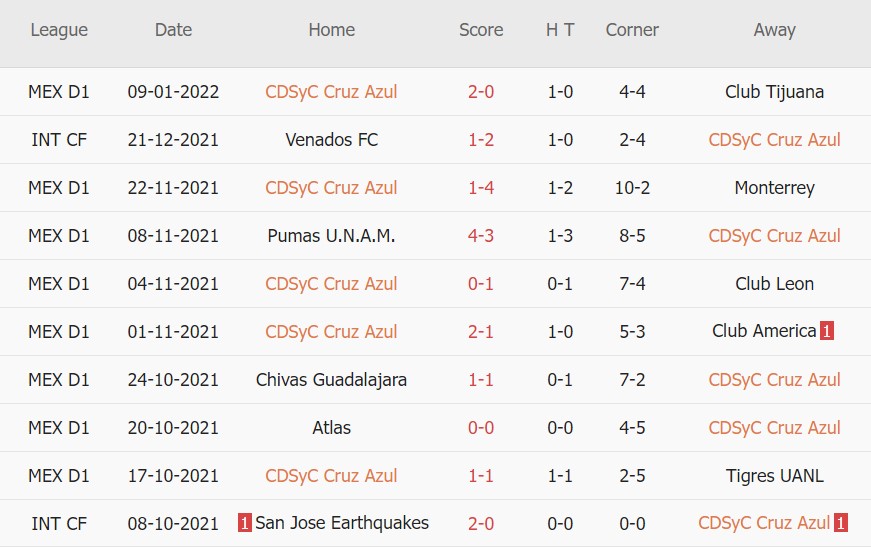Click the Club Leon away team
The height and width of the screenshot is (547, 871).
(774, 284)
